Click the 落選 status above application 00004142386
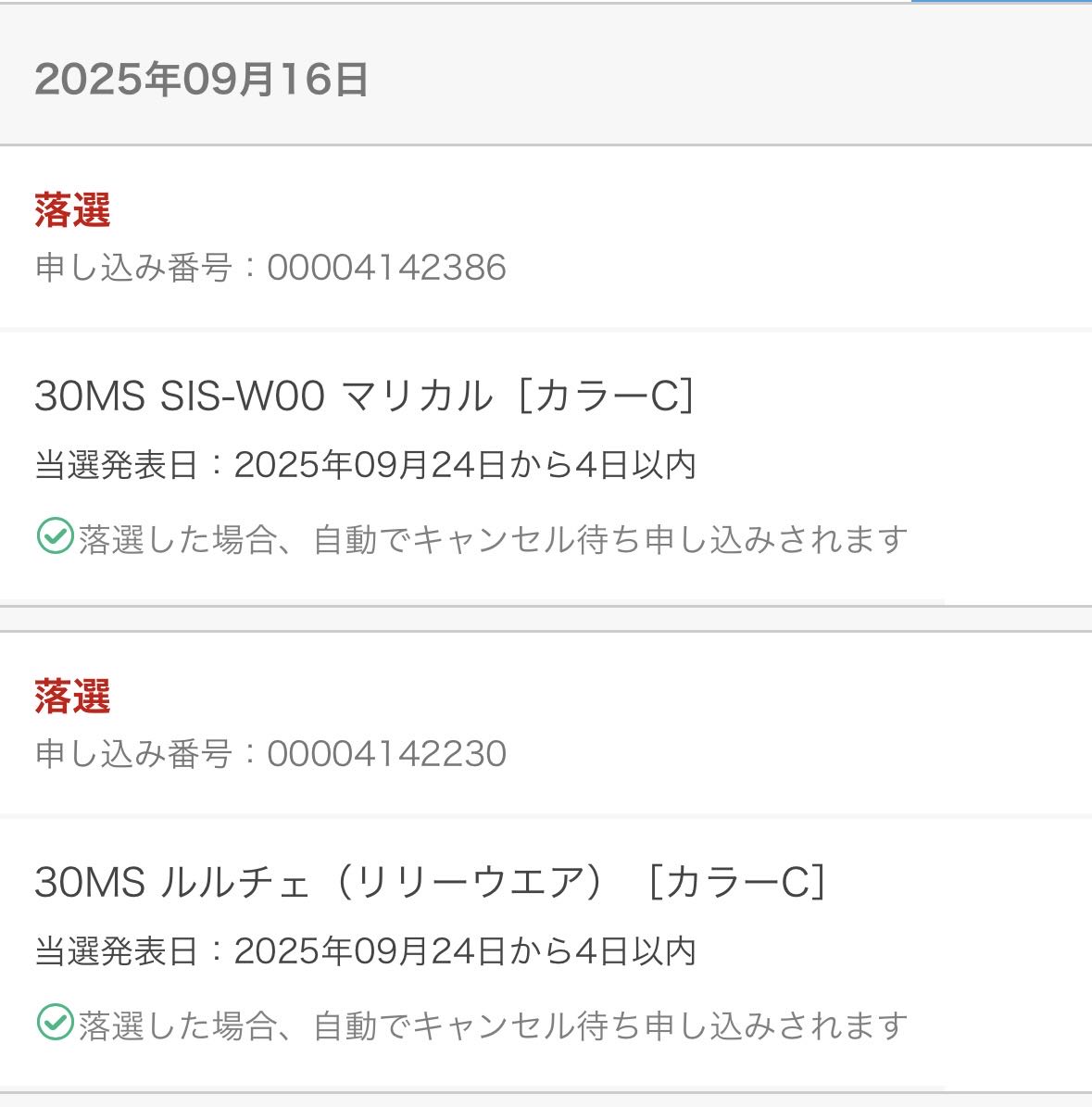 pos(72,210)
